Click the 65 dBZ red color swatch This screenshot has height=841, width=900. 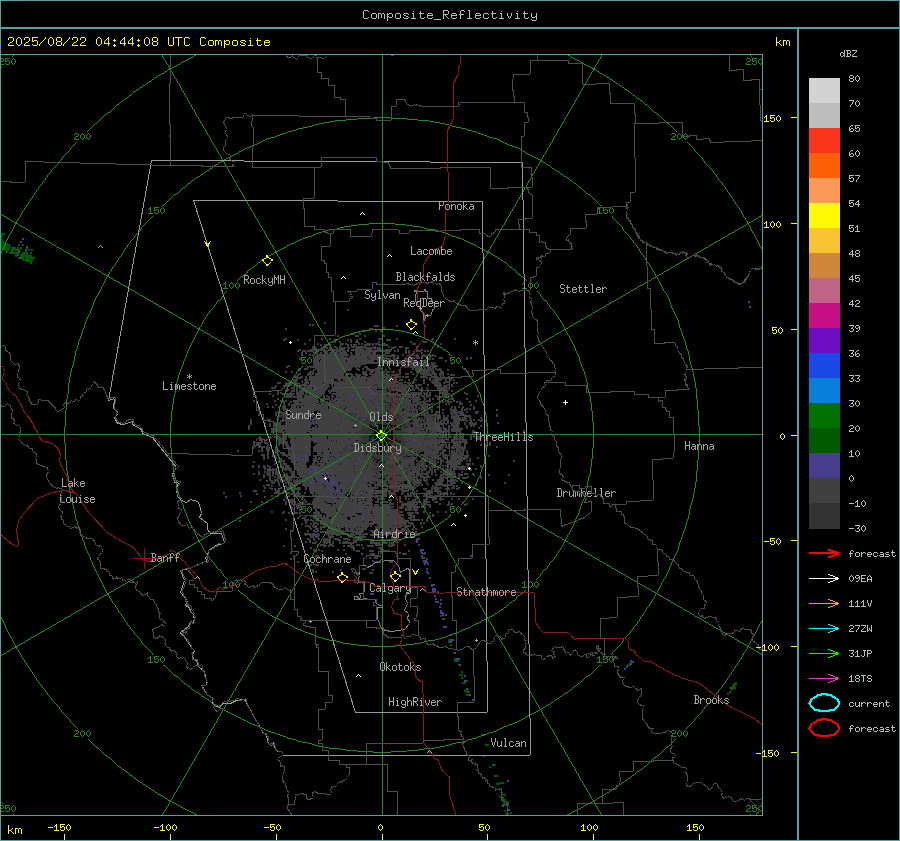pos(824,141)
